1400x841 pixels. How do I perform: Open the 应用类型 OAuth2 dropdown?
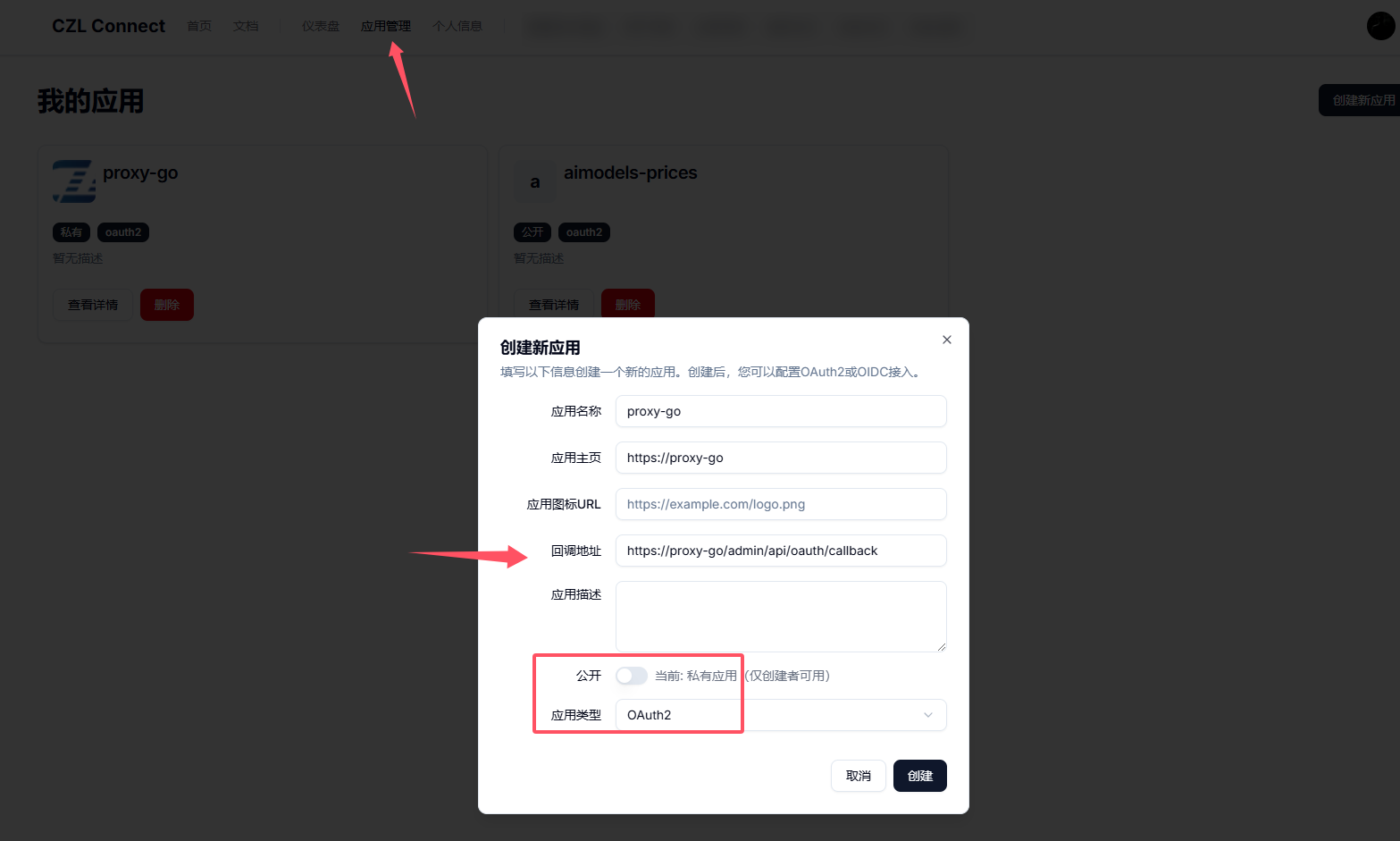pos(781,715)
